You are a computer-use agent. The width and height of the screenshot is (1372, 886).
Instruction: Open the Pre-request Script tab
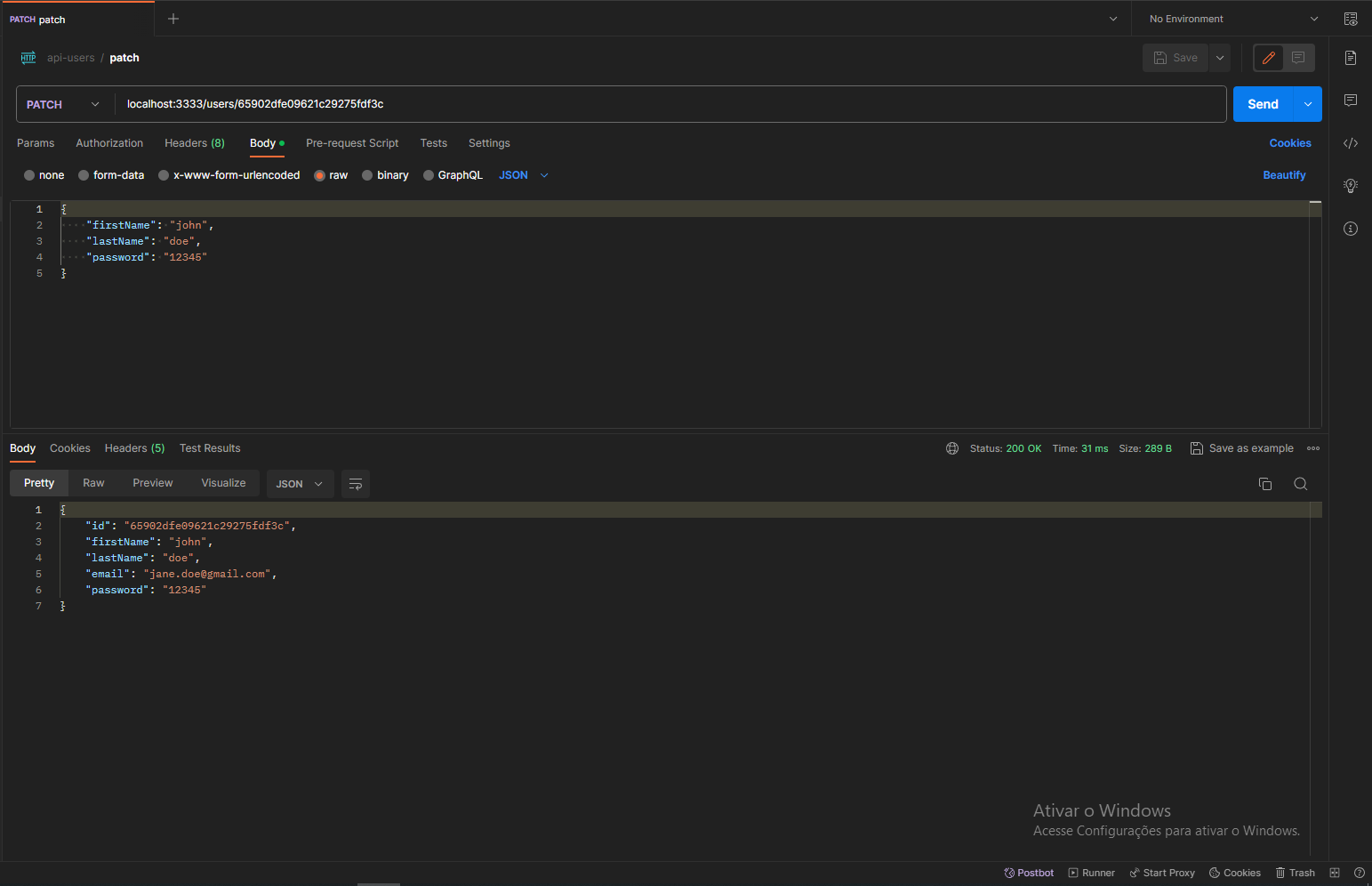pyautogui.click(x=352, y=143)
